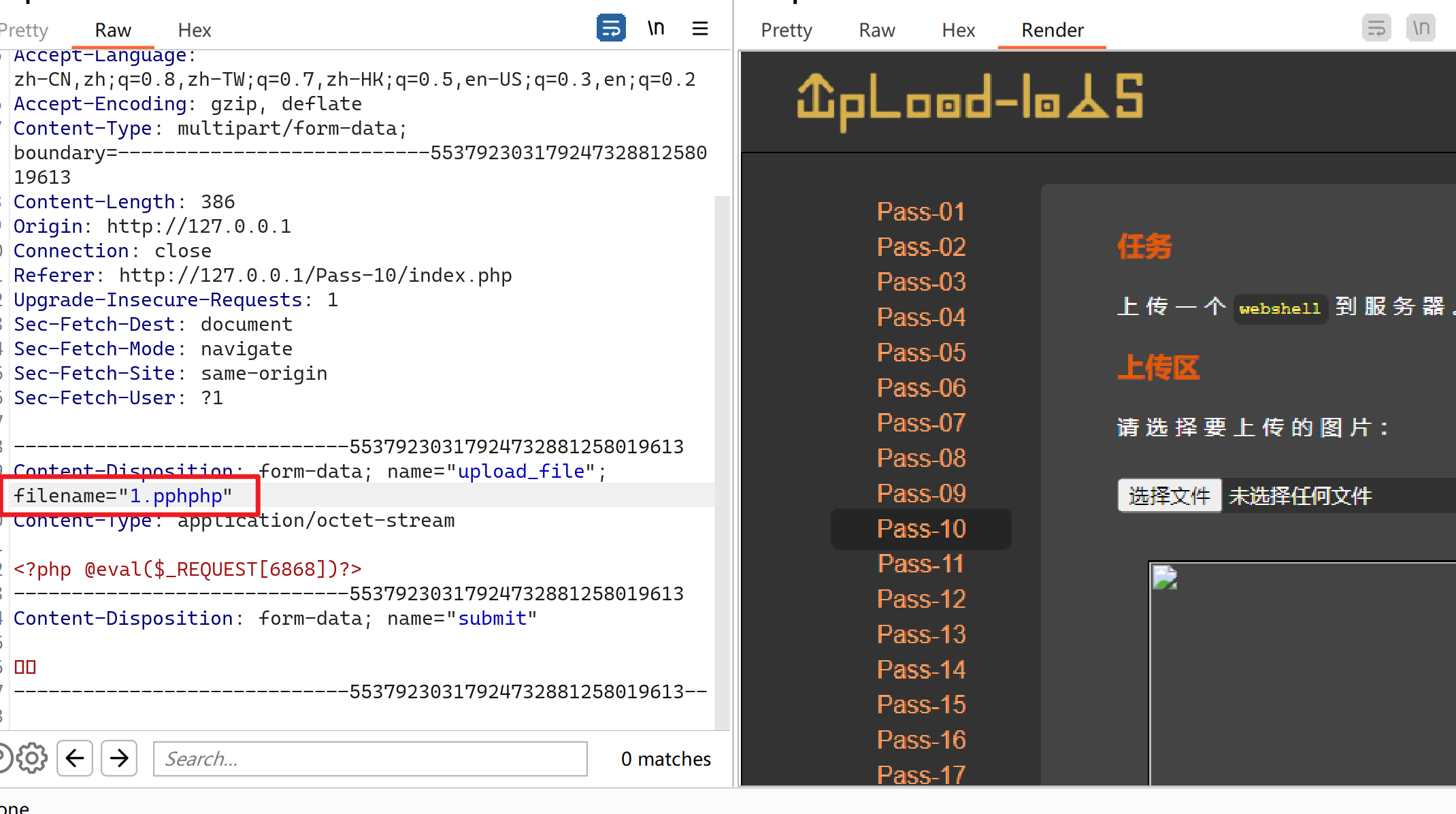Open Pass-07 link
1456x814 pixels.
[x=921, y=423]
